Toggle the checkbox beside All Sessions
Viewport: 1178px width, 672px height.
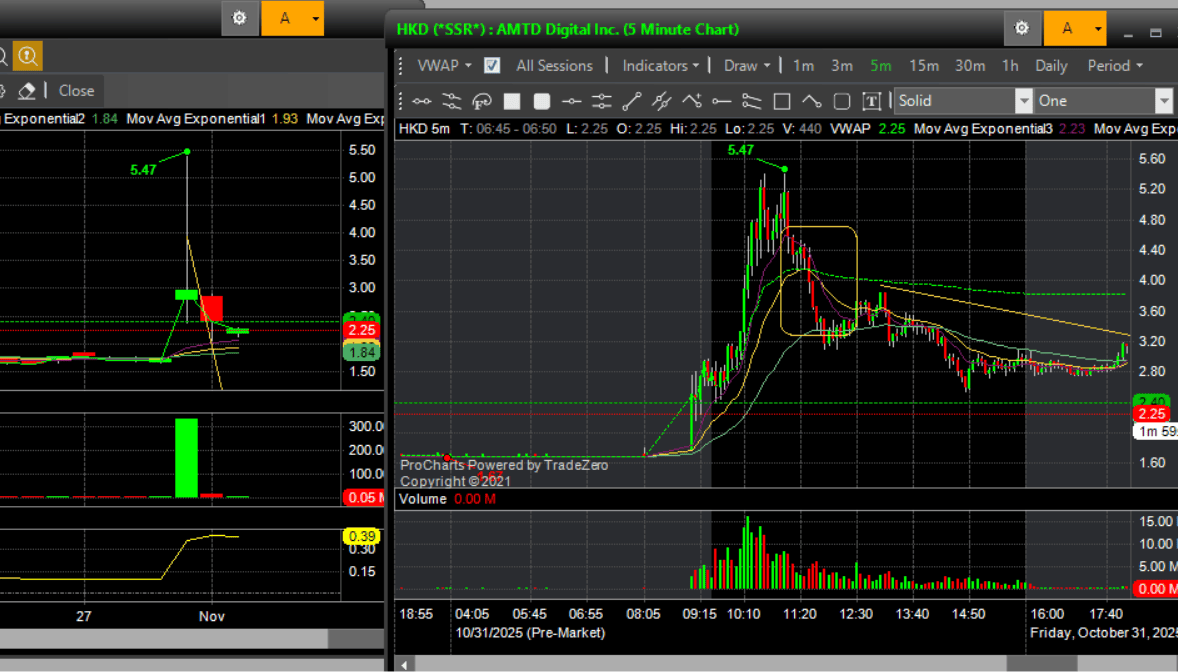[492, 65]
